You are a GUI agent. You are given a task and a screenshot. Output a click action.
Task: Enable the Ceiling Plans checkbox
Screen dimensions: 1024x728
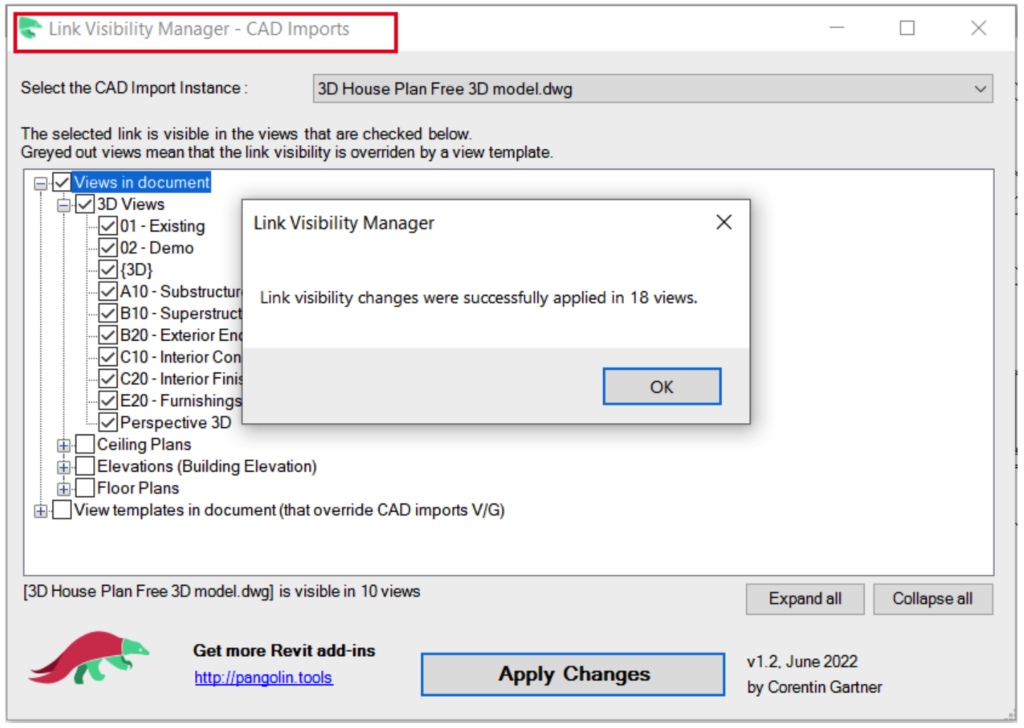pyautogui.click(x=86, y=444)
